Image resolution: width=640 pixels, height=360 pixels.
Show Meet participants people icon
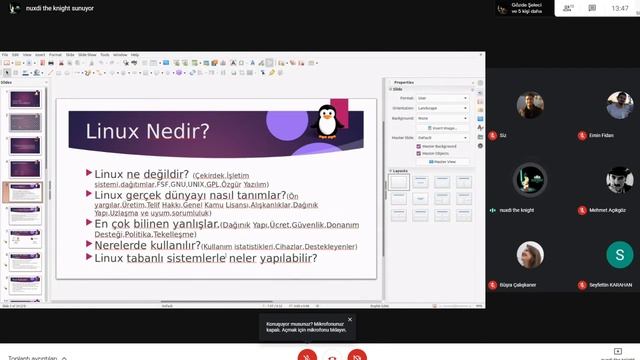pos(567,8)
